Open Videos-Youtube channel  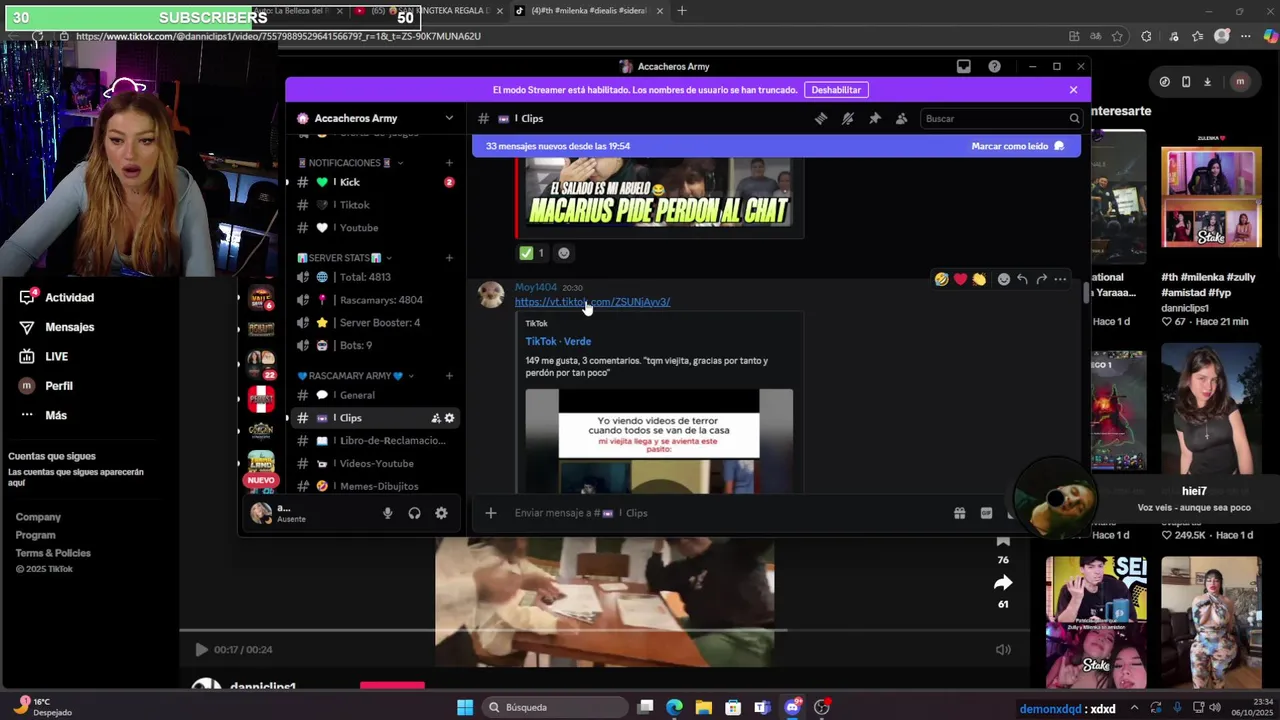point(375,464)
